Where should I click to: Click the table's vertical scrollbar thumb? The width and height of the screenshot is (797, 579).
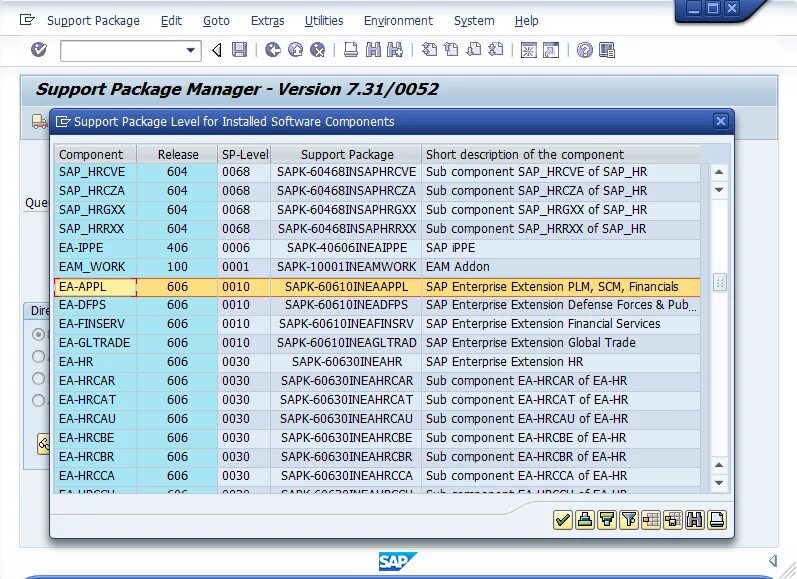coord(719,282)
